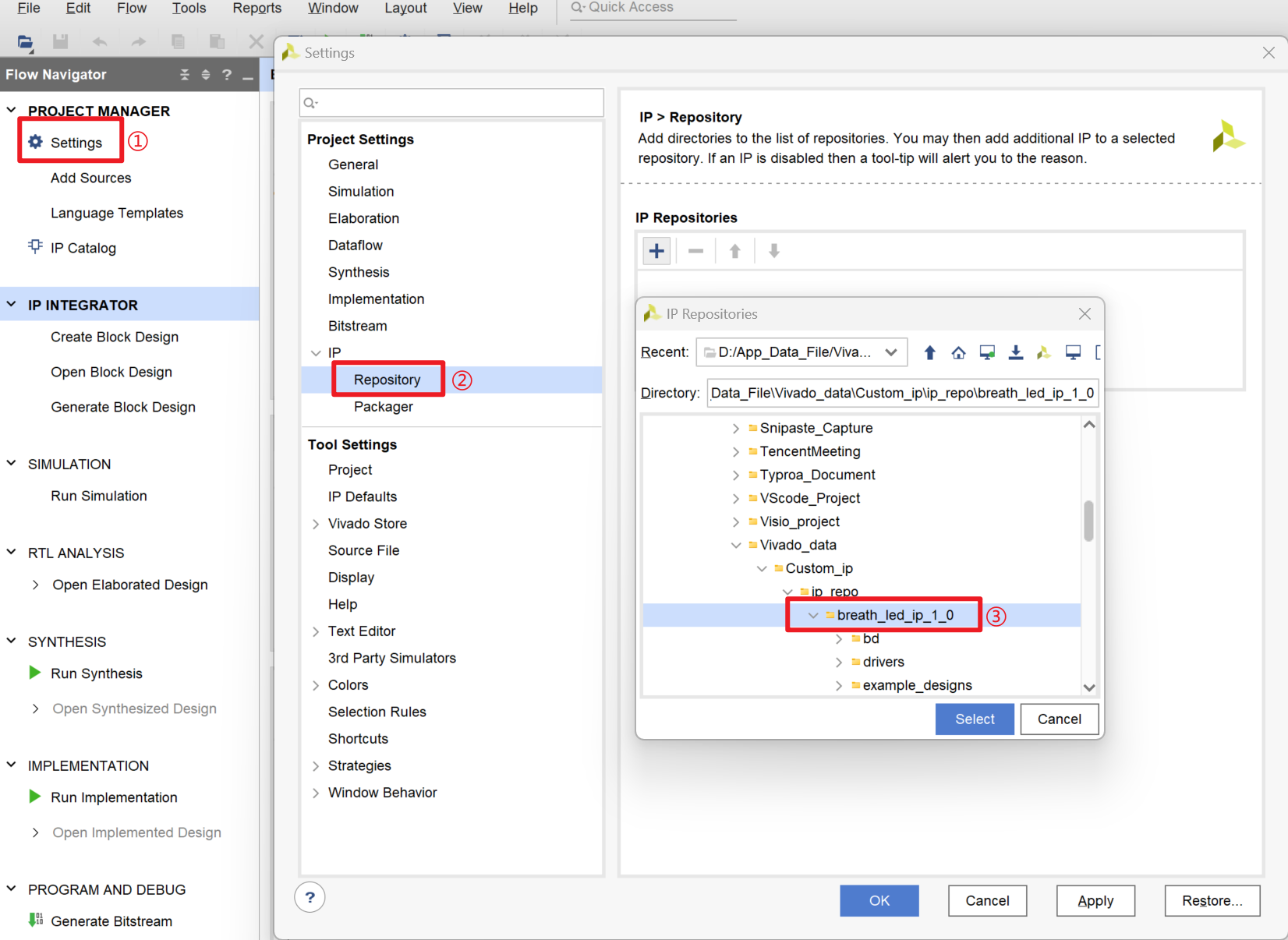Click the Open Project toolbar icon
This screenshot has height=940, width=1288.
click(x=25, y=42)
